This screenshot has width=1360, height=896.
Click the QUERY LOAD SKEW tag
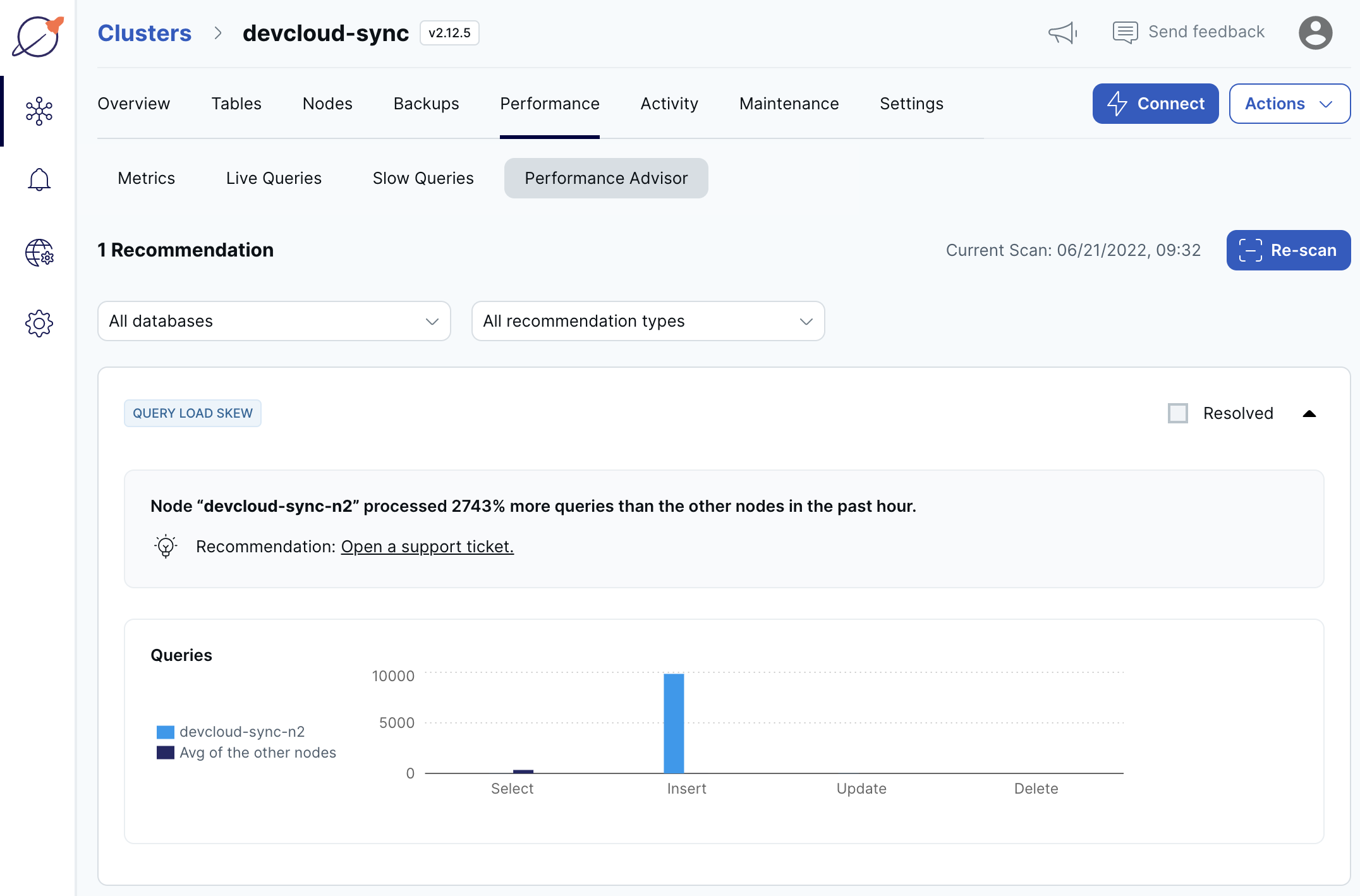point(193,413)
